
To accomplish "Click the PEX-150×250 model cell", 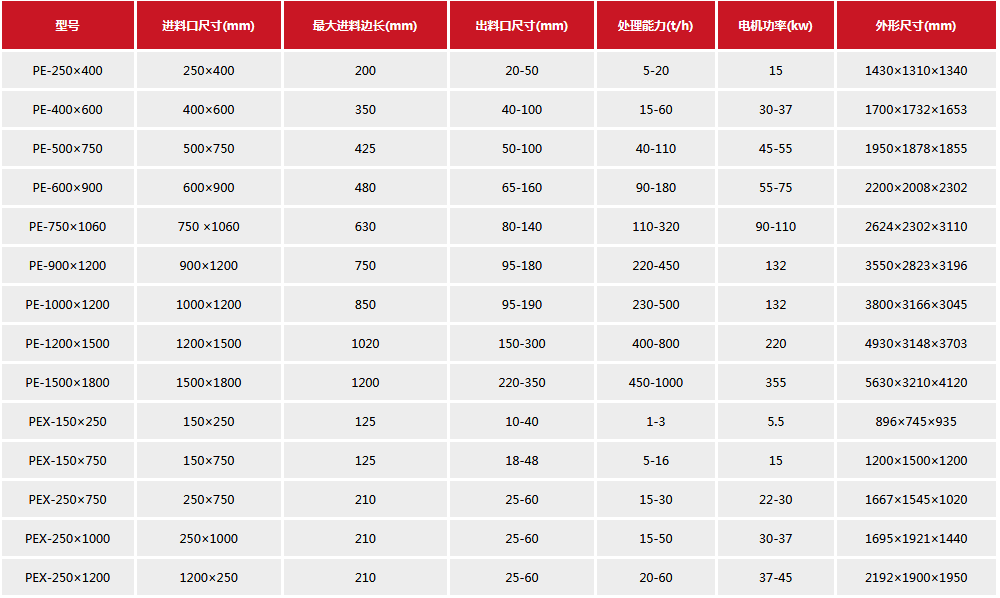I will point(67,422).
